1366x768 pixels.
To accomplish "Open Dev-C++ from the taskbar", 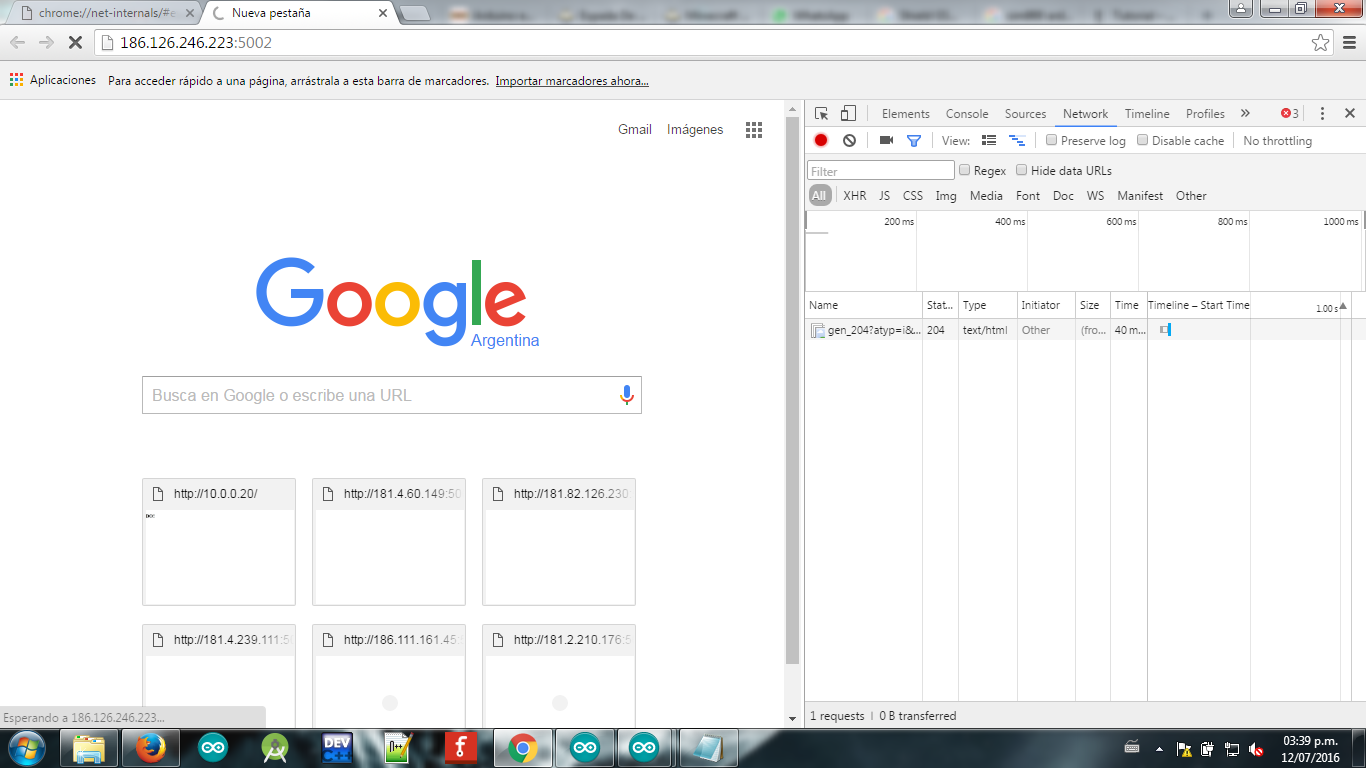I will [336, 748].
